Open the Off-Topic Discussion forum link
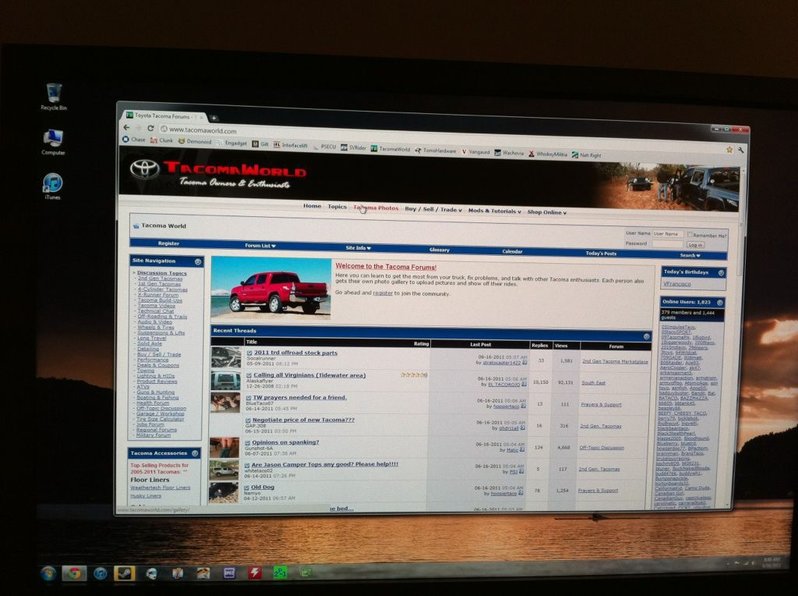Screen dimensions: 798x596 (601, 448)
